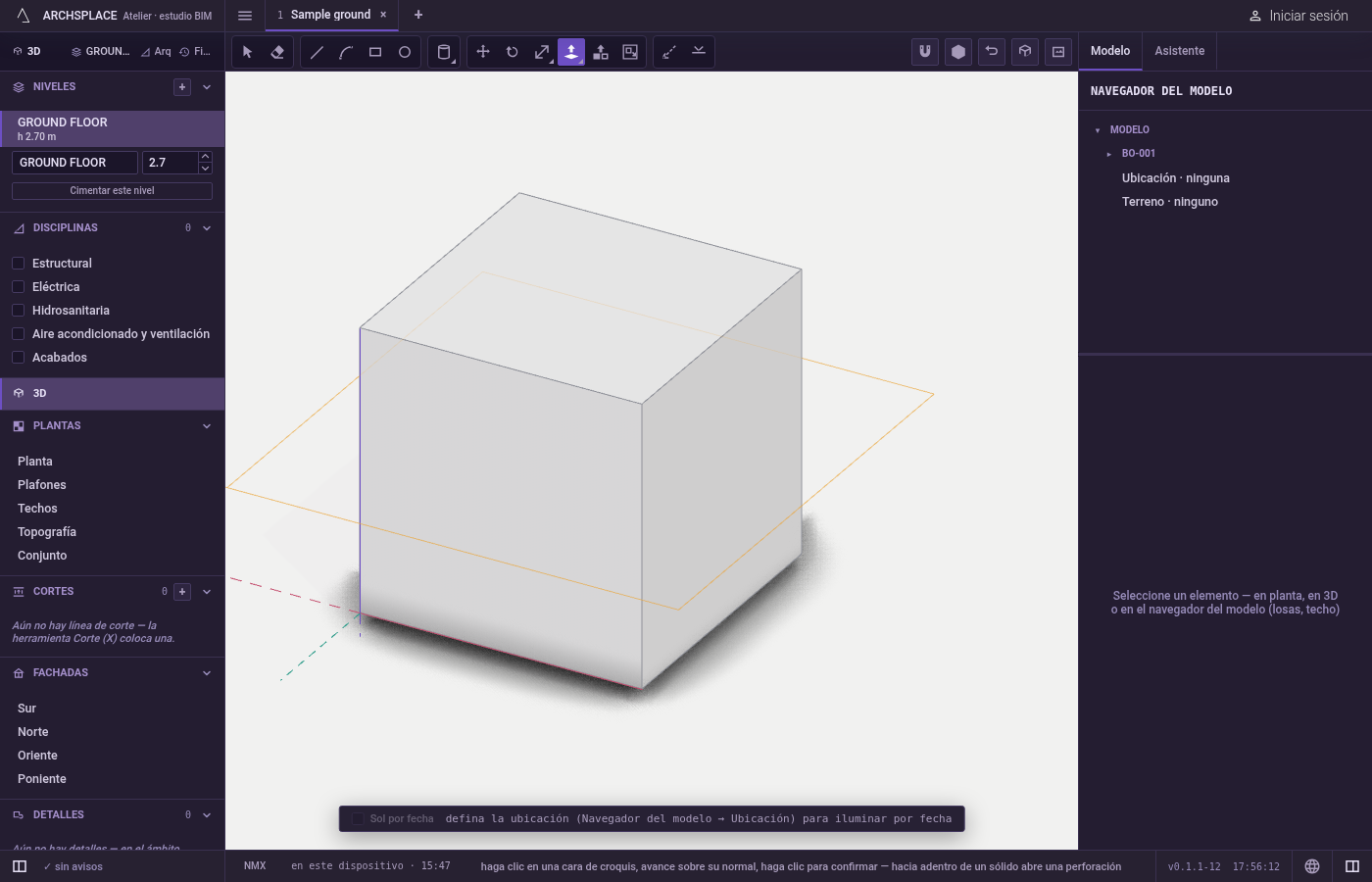Screen dimensions: 1372x882
Task: Select the scale tool
Action: pos(542,52)
